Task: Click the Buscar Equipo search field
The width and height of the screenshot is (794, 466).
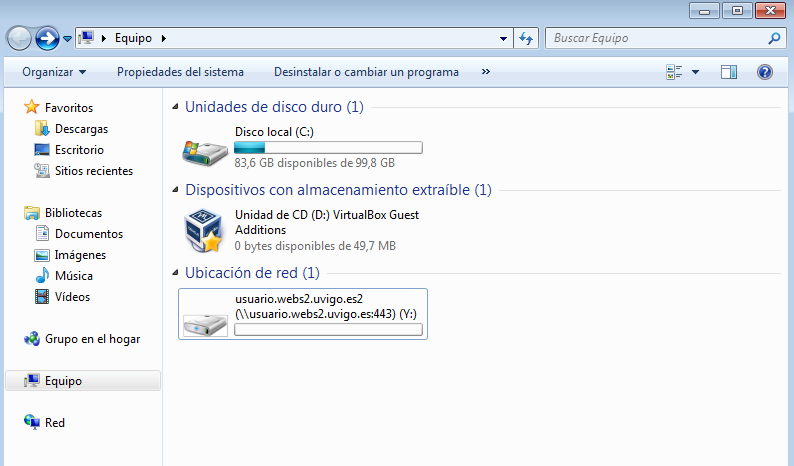Action: pos(655,38)
